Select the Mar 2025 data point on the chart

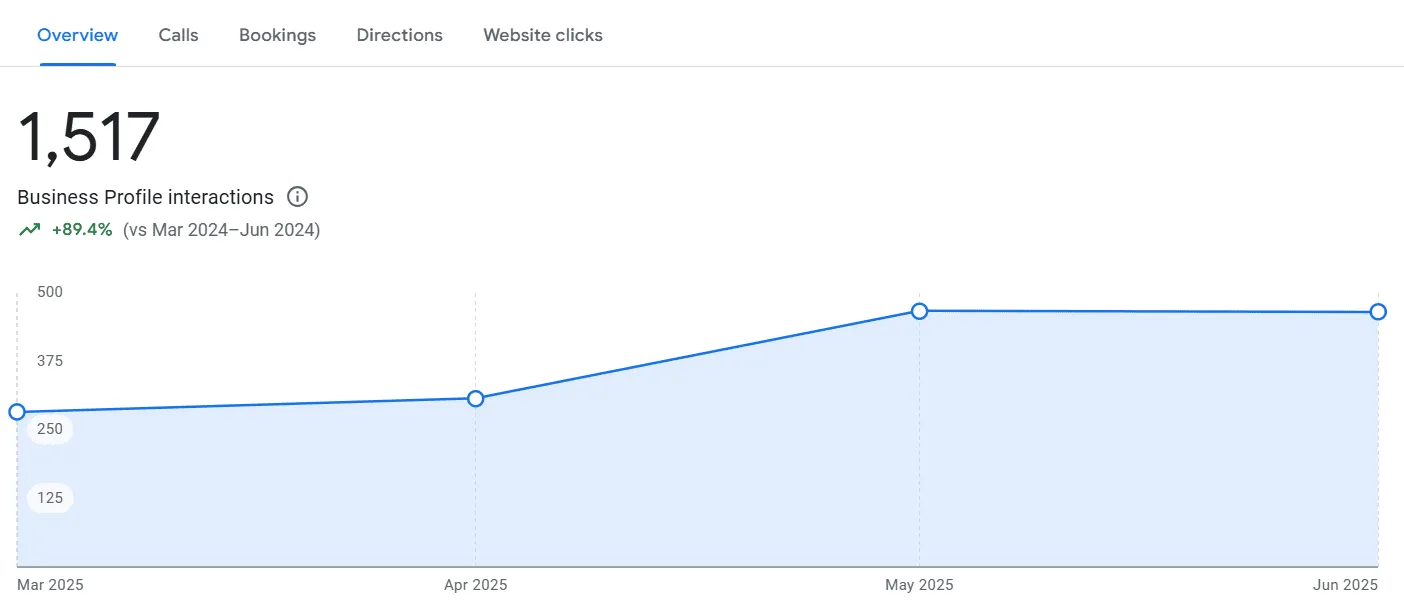click(x=16, y=411)
